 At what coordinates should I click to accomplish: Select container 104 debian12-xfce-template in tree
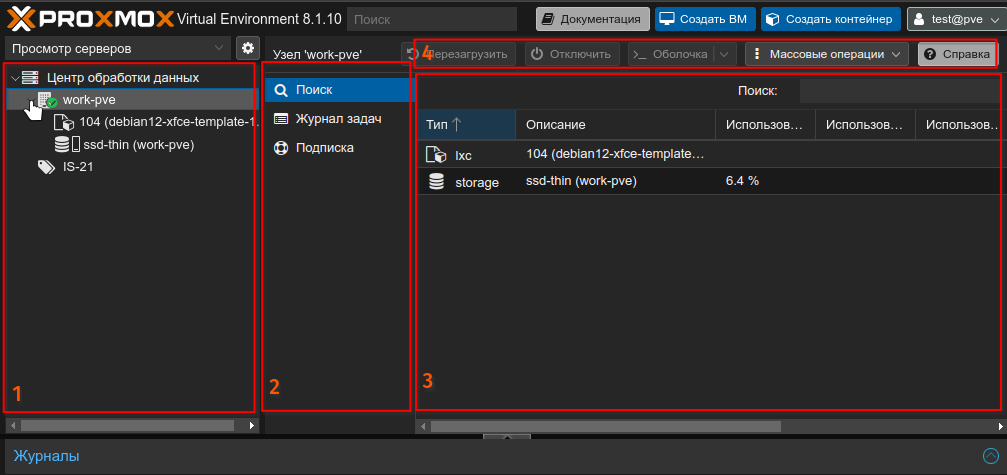coord(168,123)
